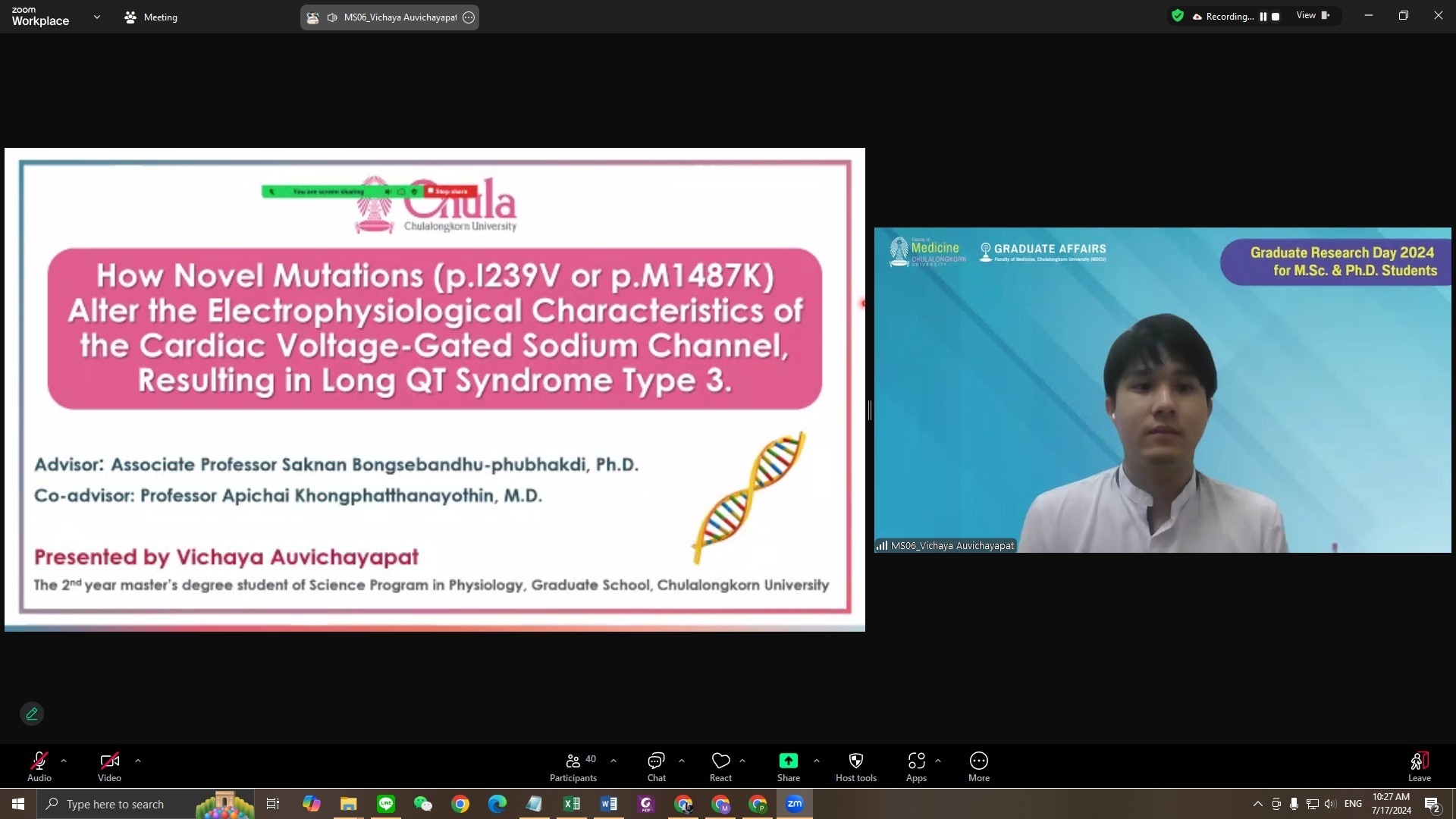Open Host tools shield icon
Image resolution: width=1456 pixels, height=819 pixels.
tap(855, 766)
